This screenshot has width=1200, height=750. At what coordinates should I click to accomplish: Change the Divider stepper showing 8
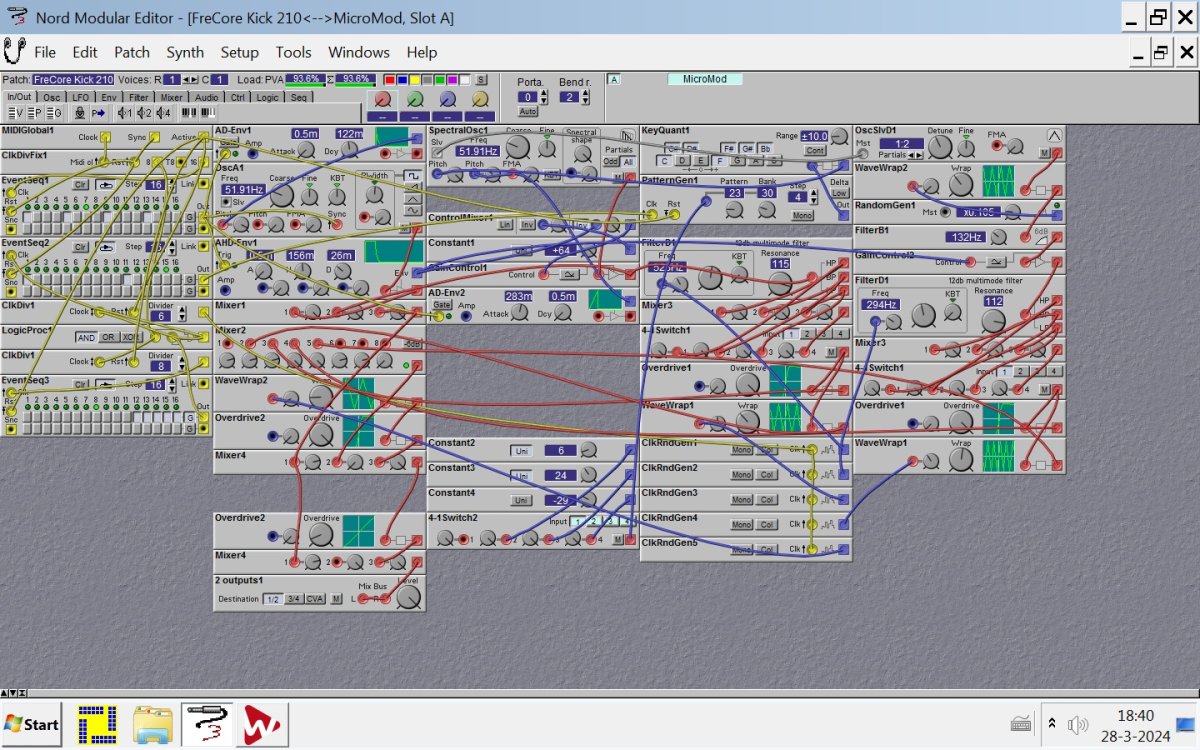coord(182,365)
